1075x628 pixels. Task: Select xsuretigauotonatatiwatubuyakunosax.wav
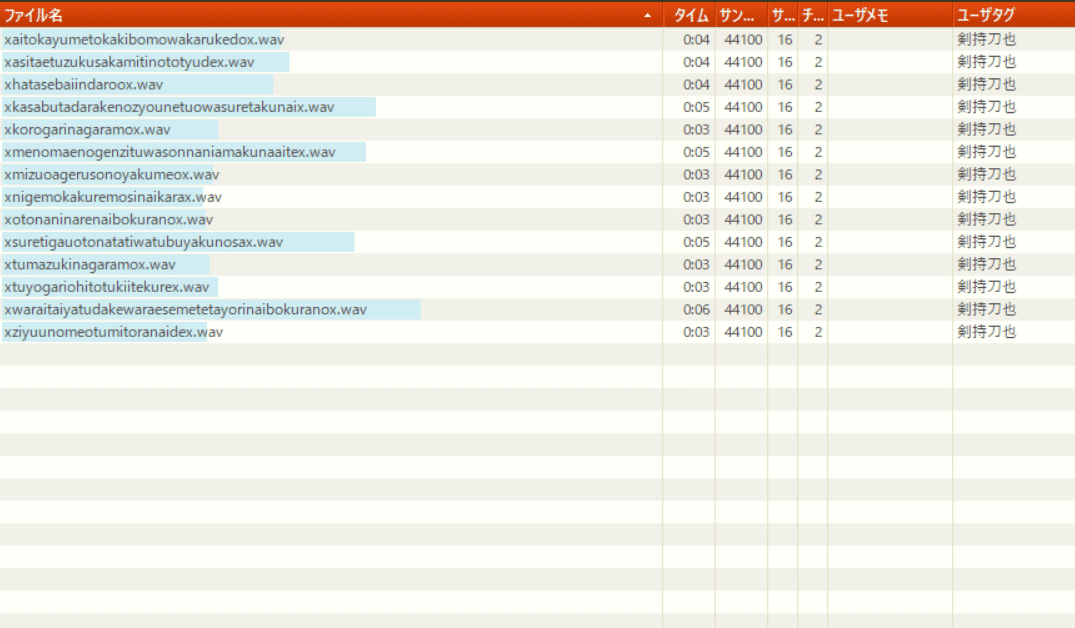coord(143,242)
